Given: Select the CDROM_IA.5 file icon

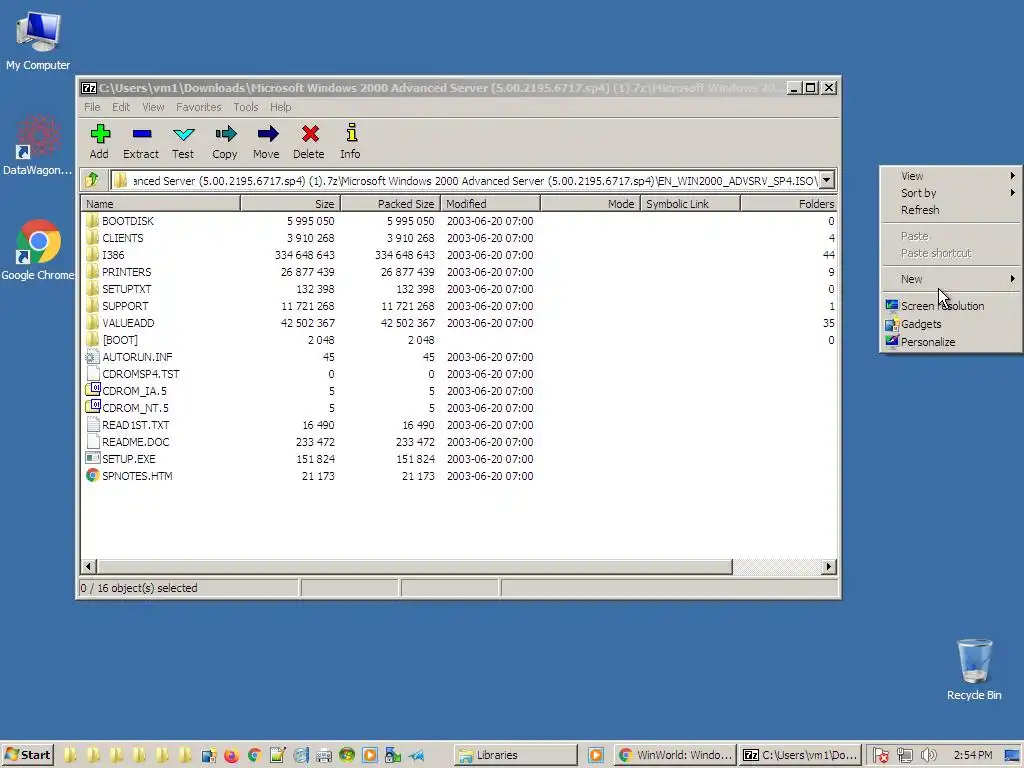Looking at the screenshot, I should pyautogui.click(x=93, y=391).
